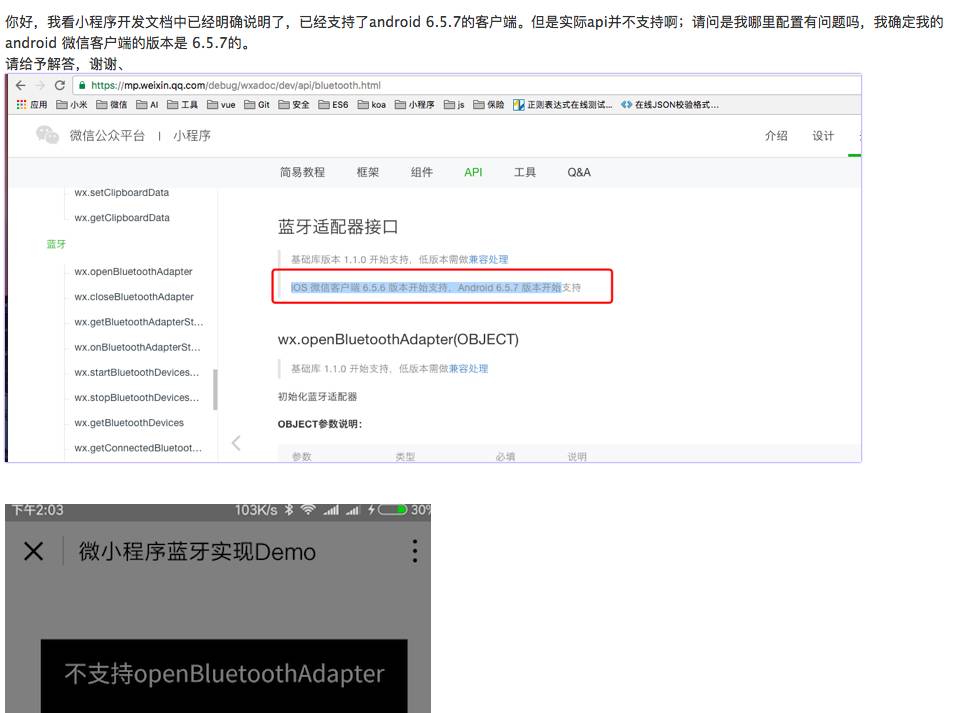Open the 介绍 top navigation item
The height and width of the screenshot is (713, 959).
point(776,136)
